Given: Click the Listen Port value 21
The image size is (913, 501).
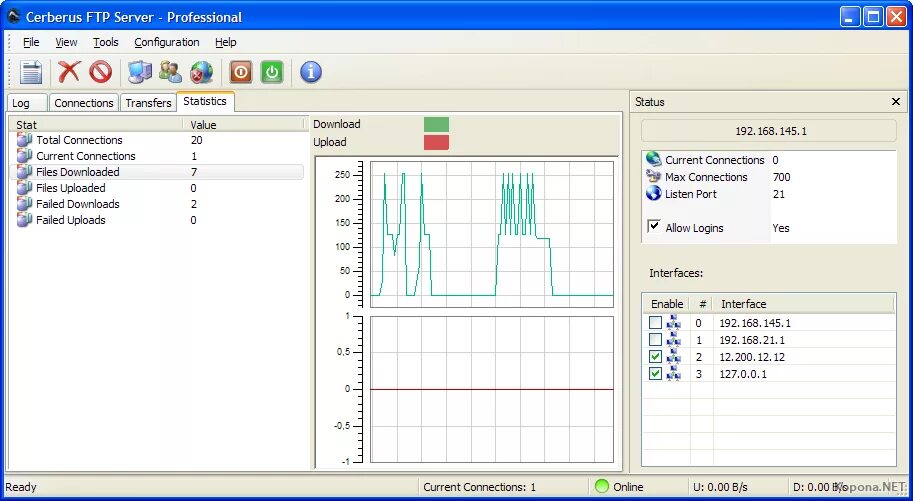Looking at the screenshot, I should (x=778, y=194).
